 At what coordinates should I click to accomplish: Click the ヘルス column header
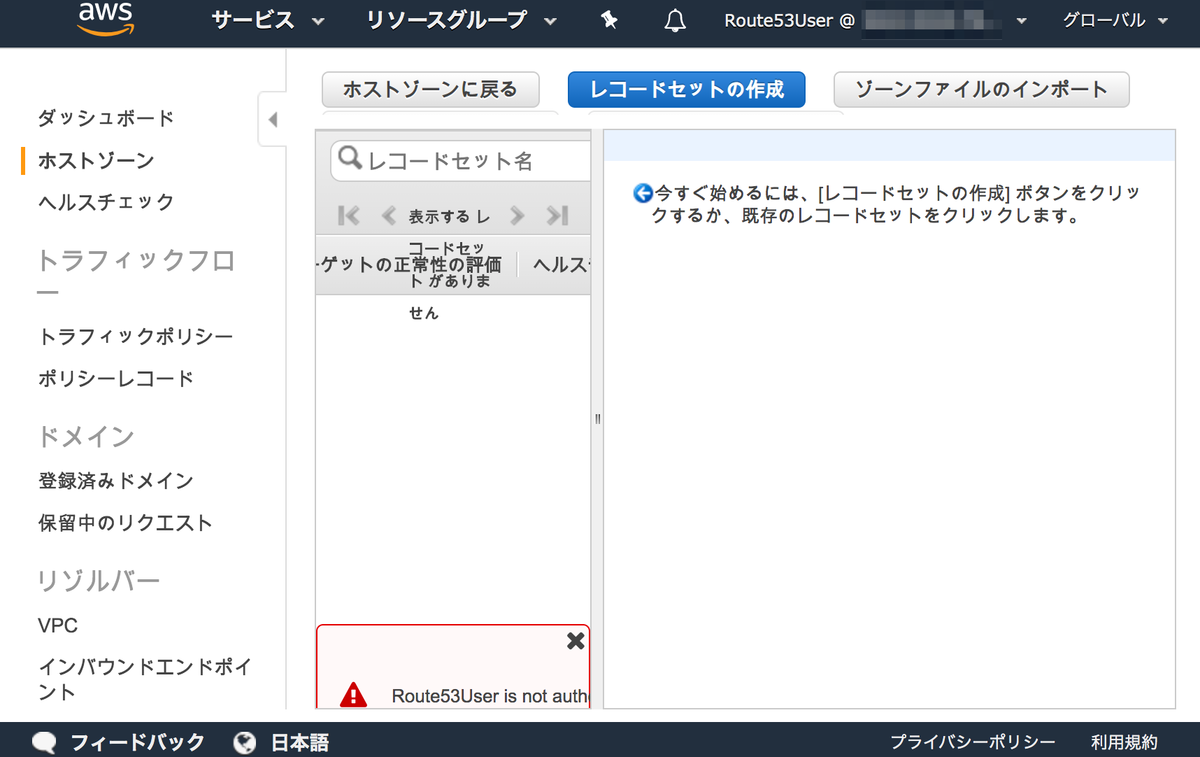click(562, 265)
